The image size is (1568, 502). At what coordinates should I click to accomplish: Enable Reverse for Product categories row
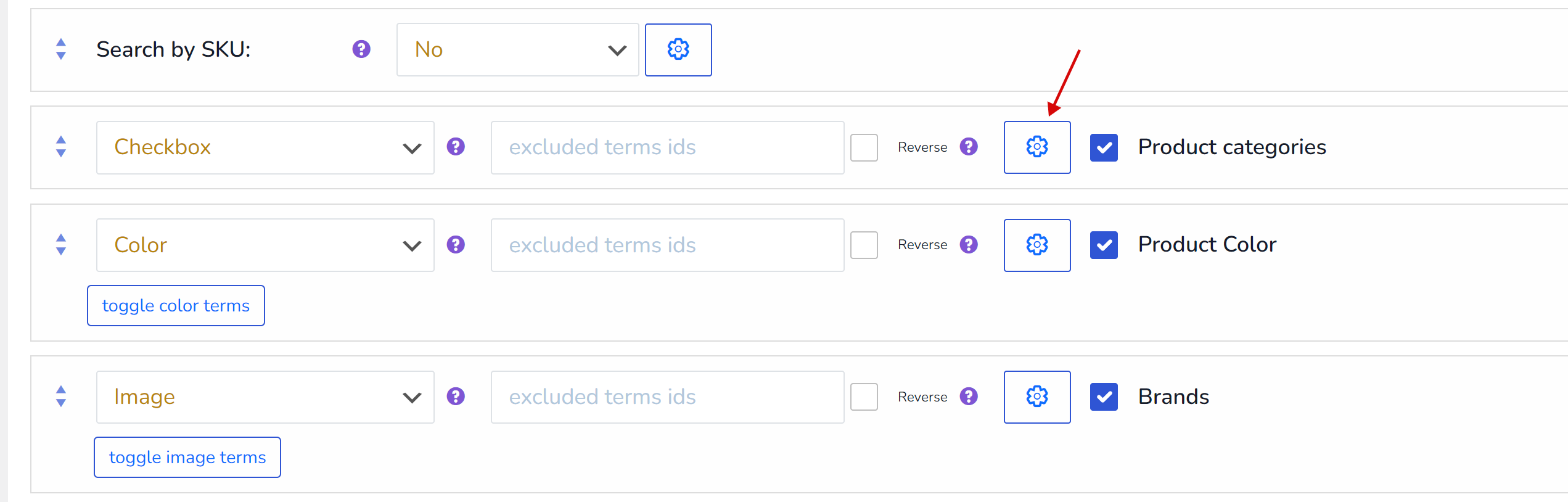864,147
